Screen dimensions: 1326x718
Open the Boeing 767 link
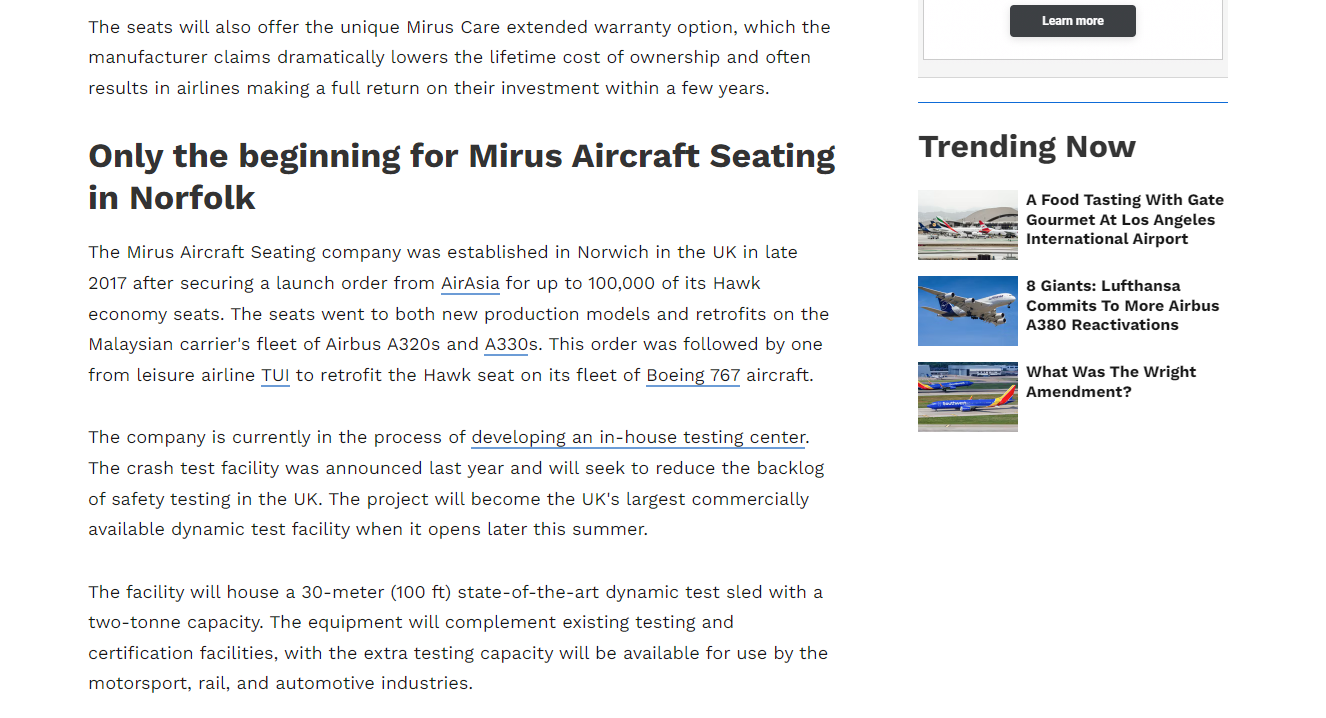pyautogui.click(x=693, y=376)
